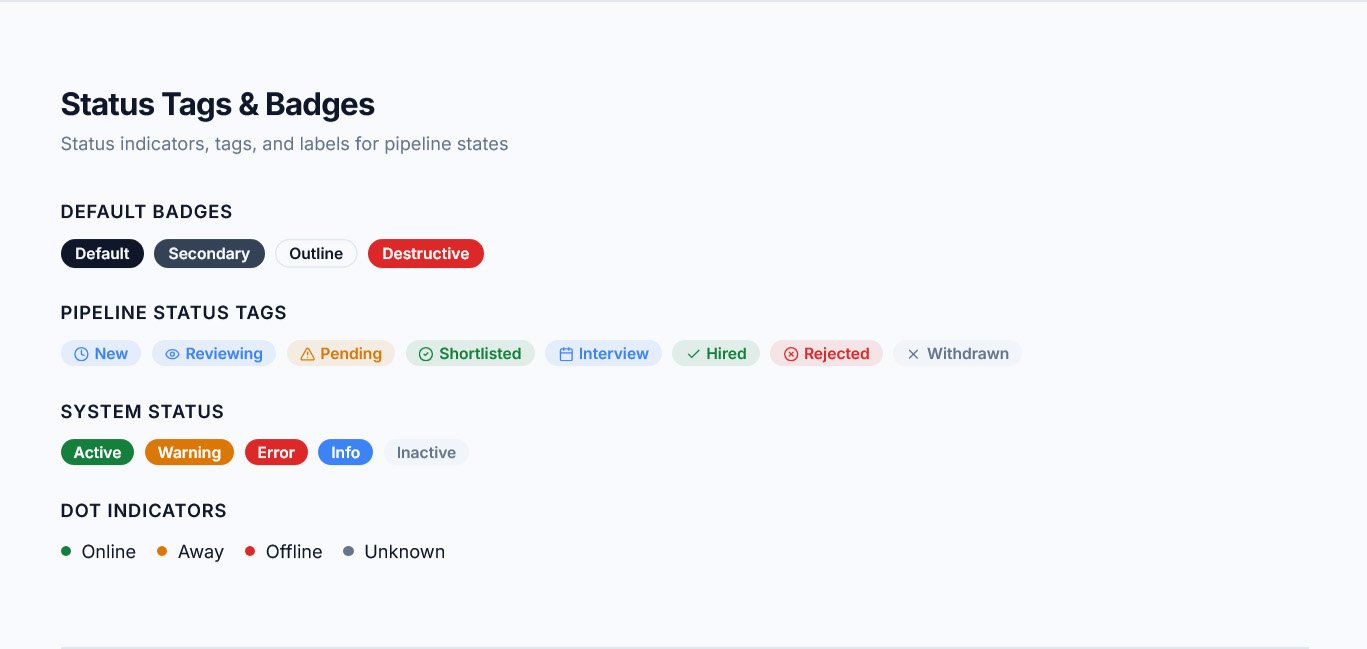The image size is (1367, 649).
Task: Click the eye icon in Reviewing tag
Action: (172, 354)
